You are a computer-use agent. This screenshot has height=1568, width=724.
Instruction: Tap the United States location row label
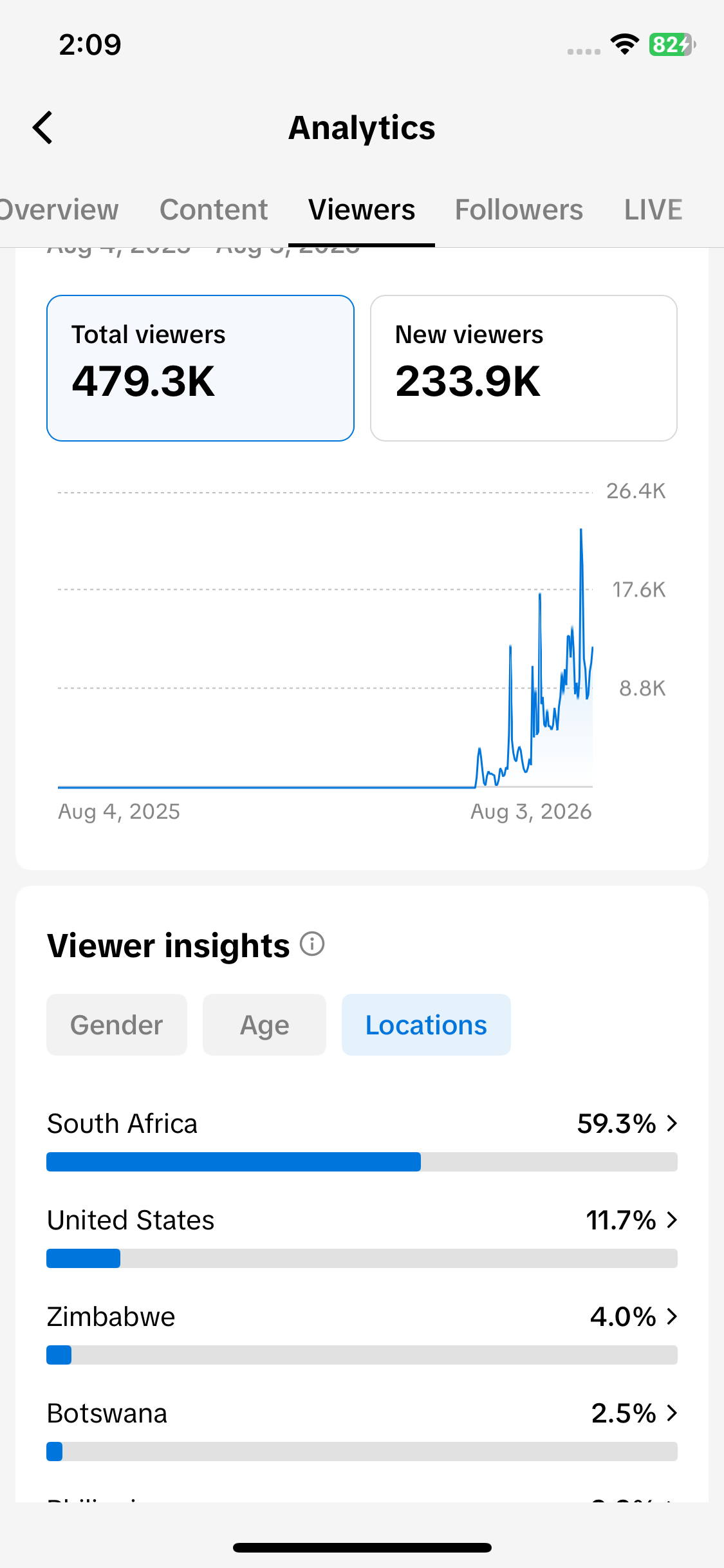tap(131, 1220)
